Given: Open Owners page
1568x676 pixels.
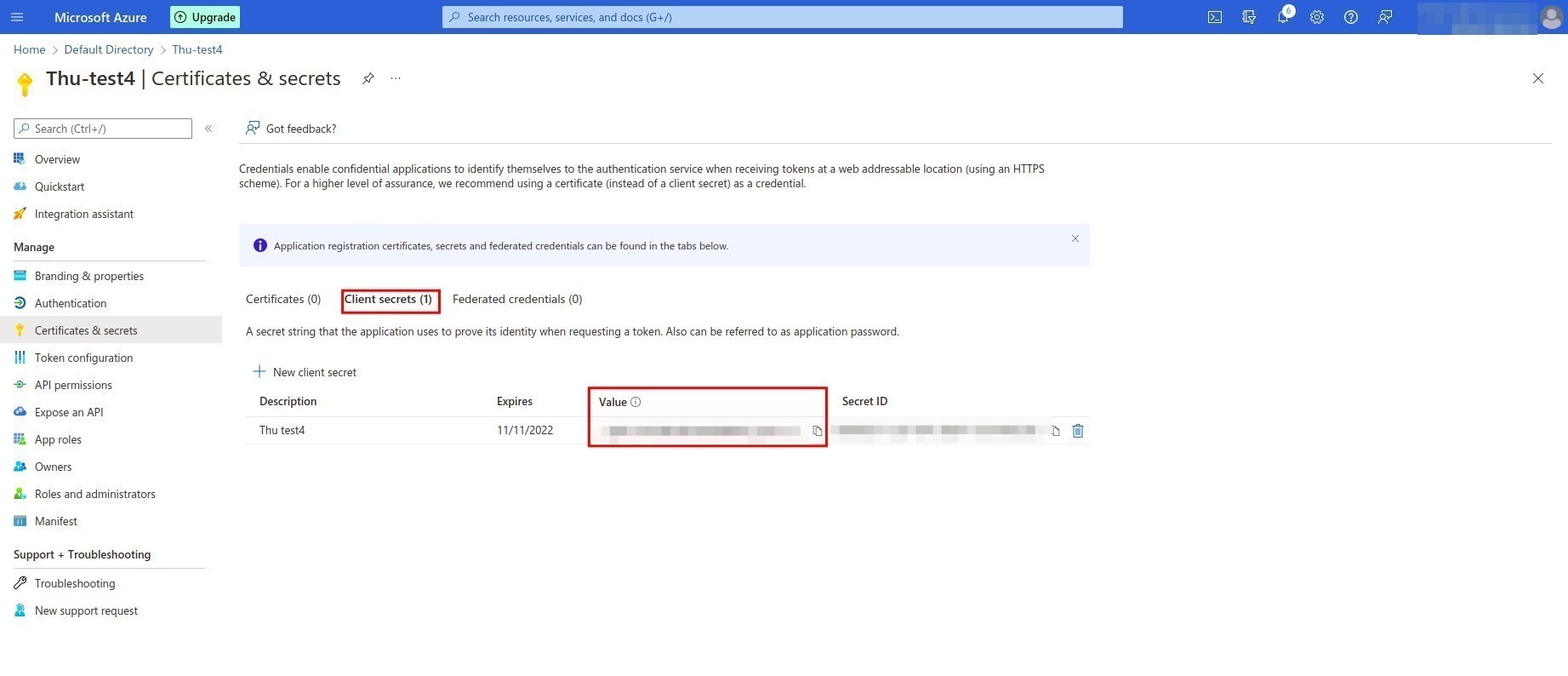Looking at the screenshot, I should coord(53,467).
